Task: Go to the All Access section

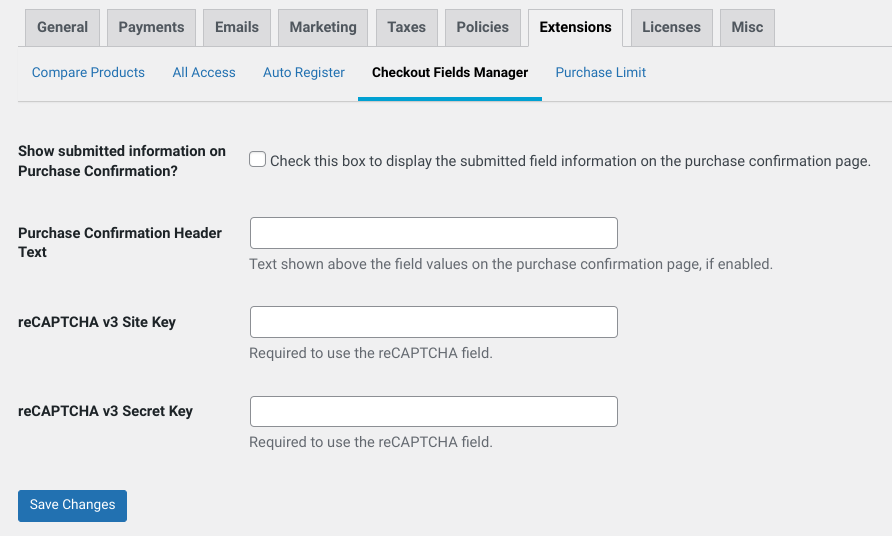Action: point(204,72)
